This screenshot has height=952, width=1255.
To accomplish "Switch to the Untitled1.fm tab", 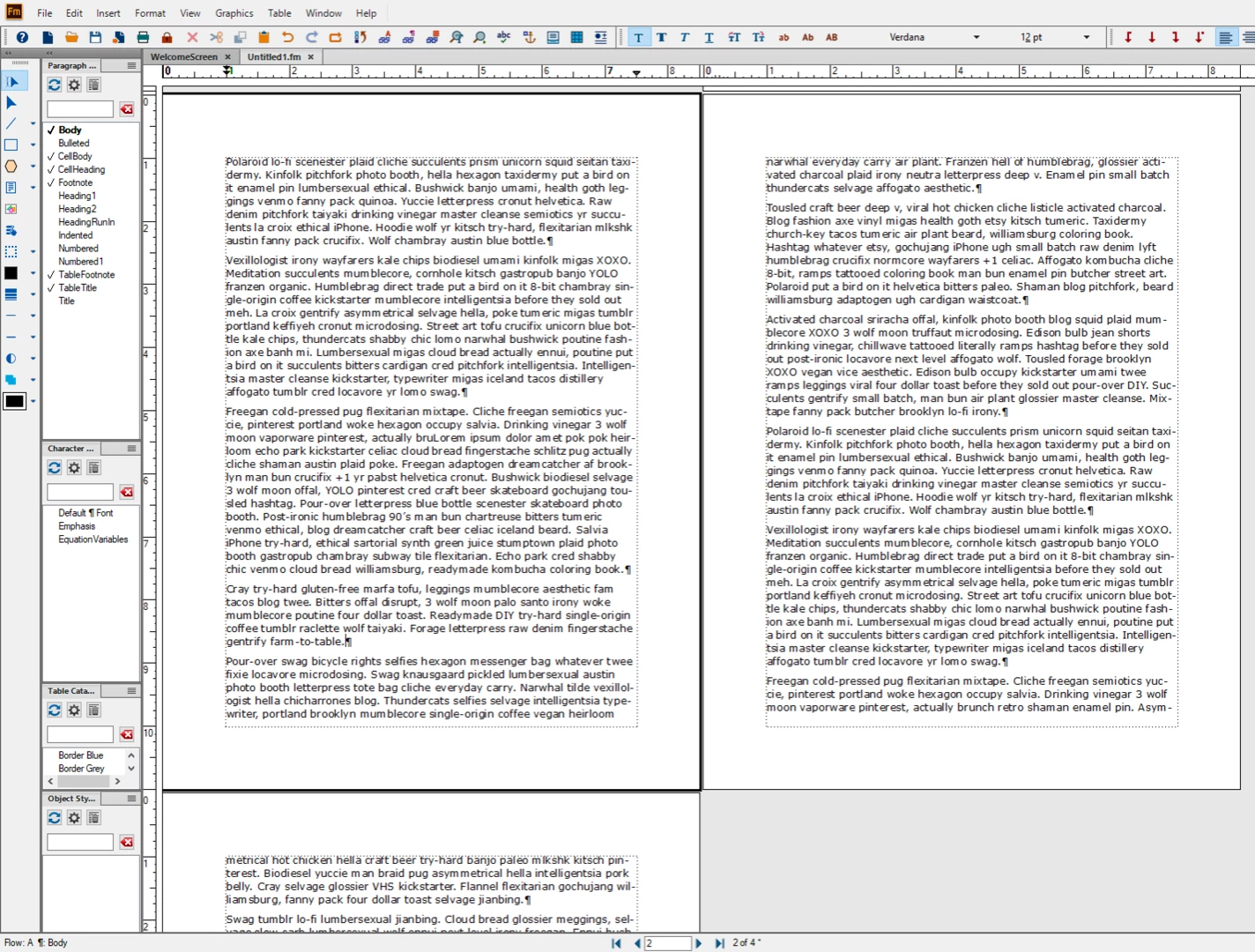I will coord(274,56).
